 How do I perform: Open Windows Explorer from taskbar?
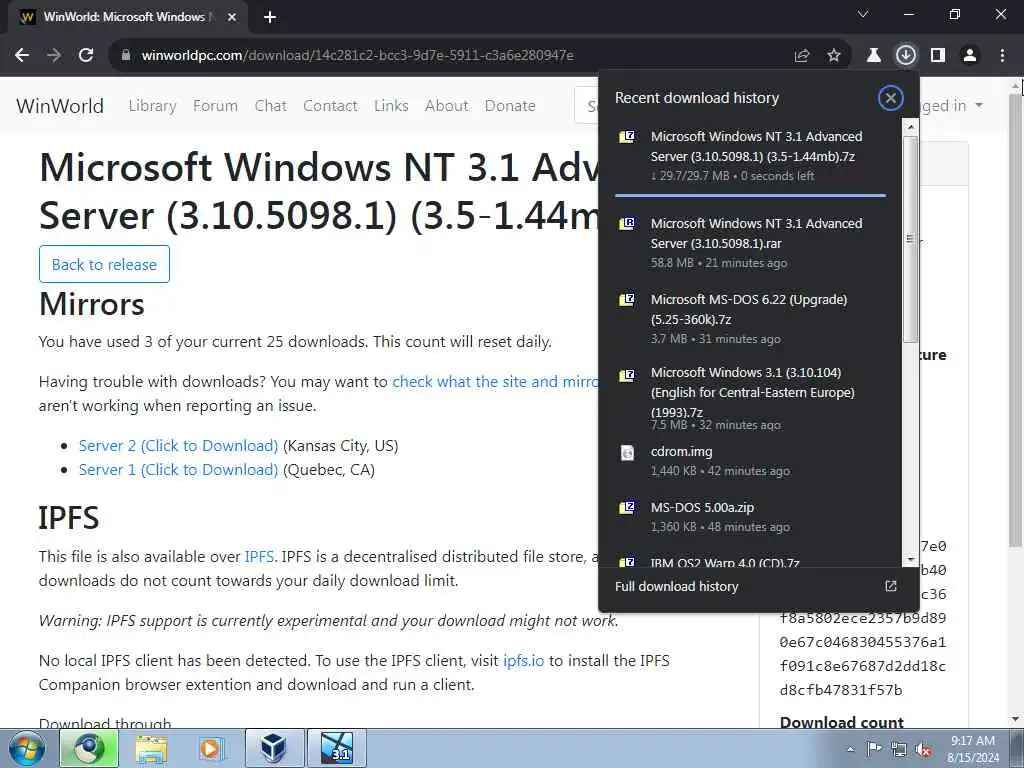pos(152,748)
